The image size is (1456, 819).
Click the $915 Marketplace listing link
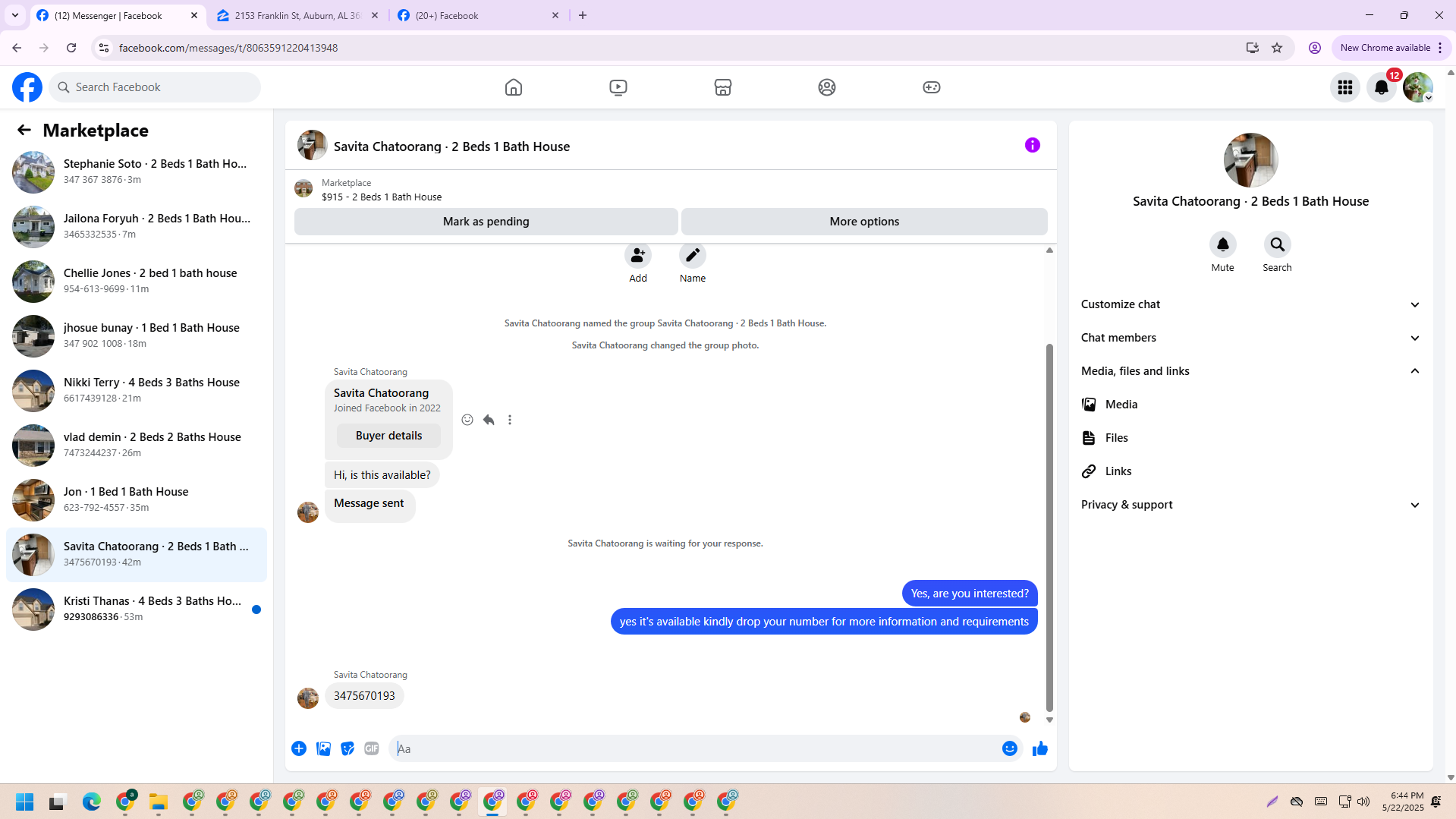click(x=381, y=197)
